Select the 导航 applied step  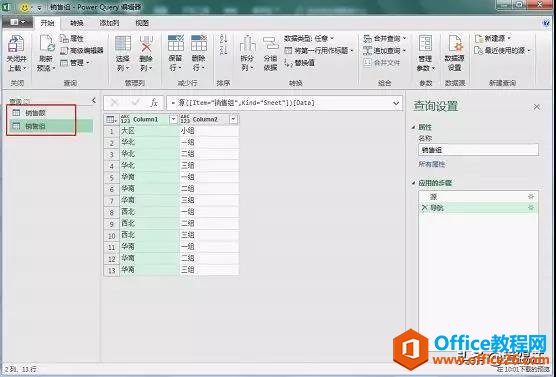click(478, 208)
